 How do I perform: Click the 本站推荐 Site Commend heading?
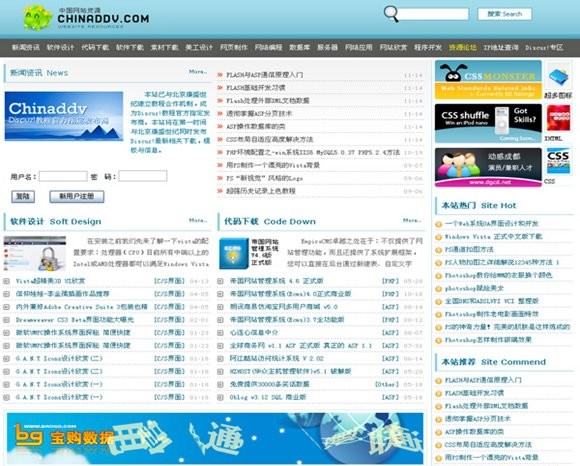pos(494,362)
